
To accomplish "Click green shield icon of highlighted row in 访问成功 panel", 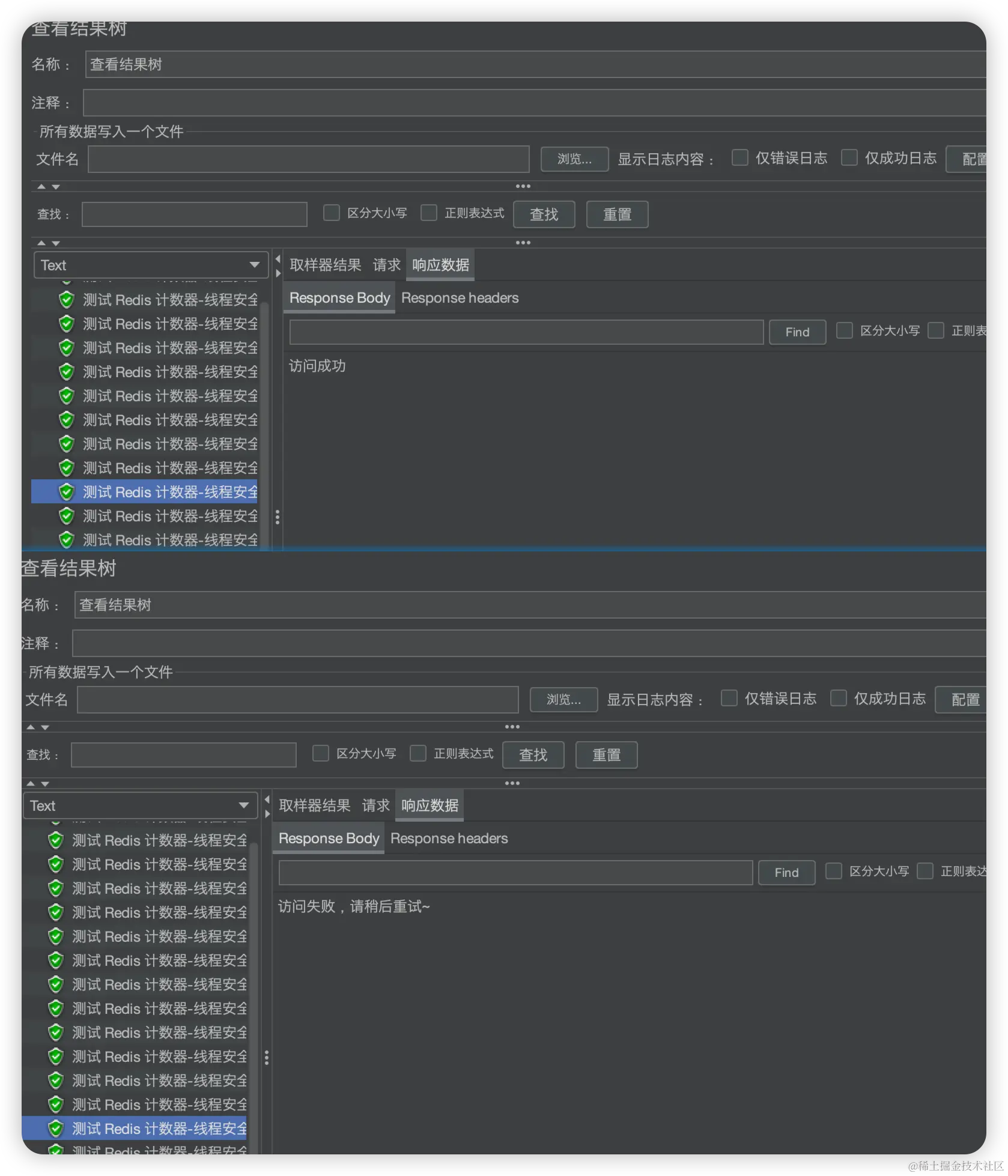I will [66, 492].
